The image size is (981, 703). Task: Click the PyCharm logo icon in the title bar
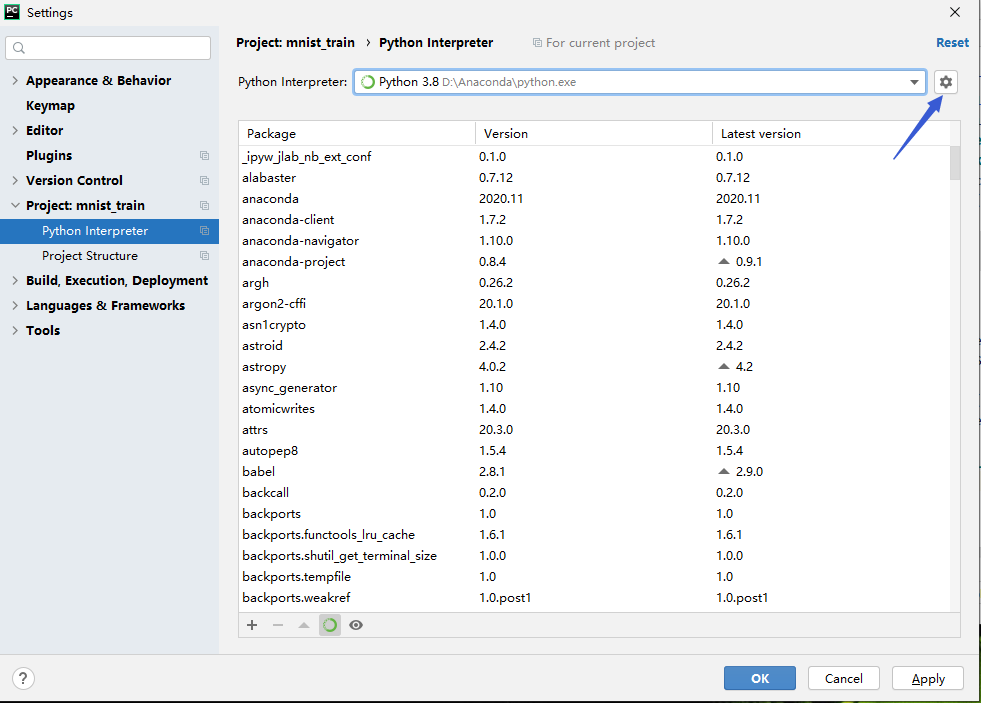click(x=12, y=12)
